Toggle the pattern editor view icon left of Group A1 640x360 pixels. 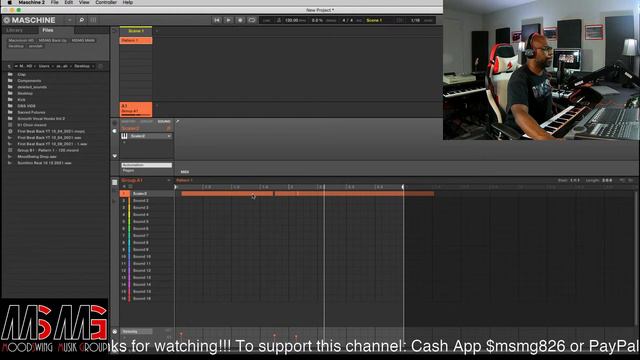pyautogui.click(x=115, y=182)
